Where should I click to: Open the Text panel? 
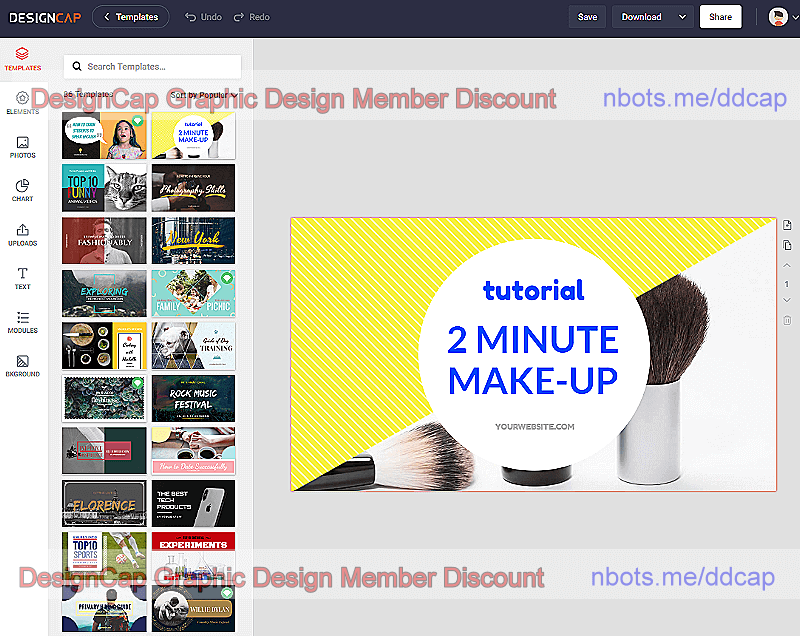22,277
